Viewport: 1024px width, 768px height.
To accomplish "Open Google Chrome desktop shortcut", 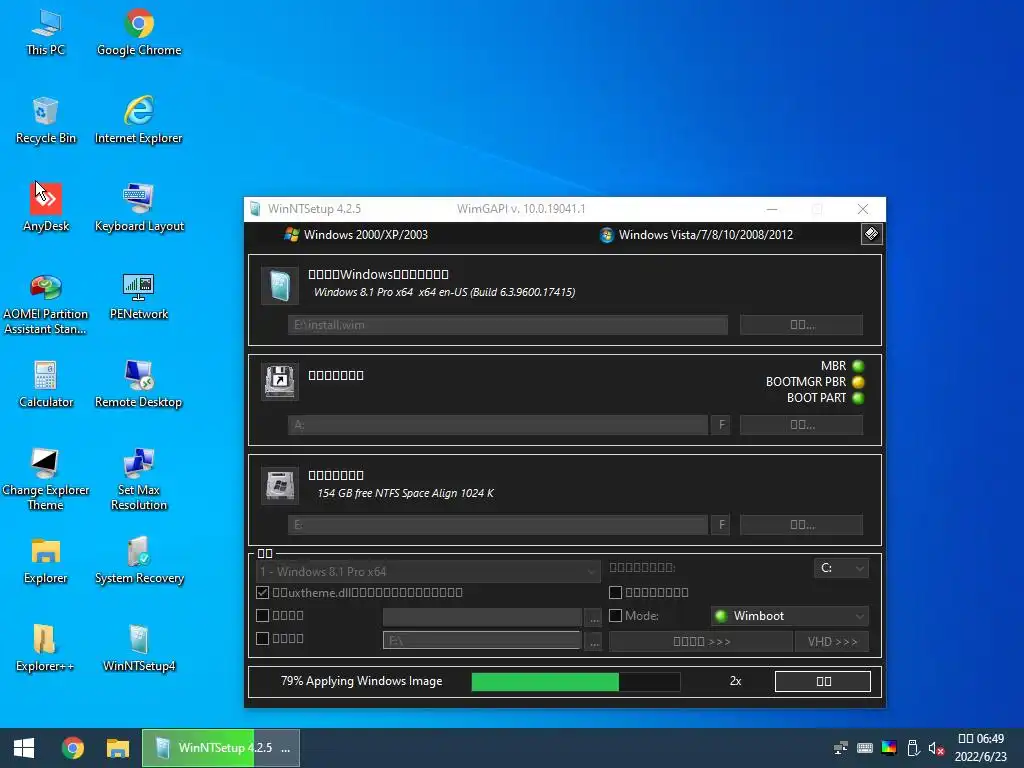I will click(138, 33).
